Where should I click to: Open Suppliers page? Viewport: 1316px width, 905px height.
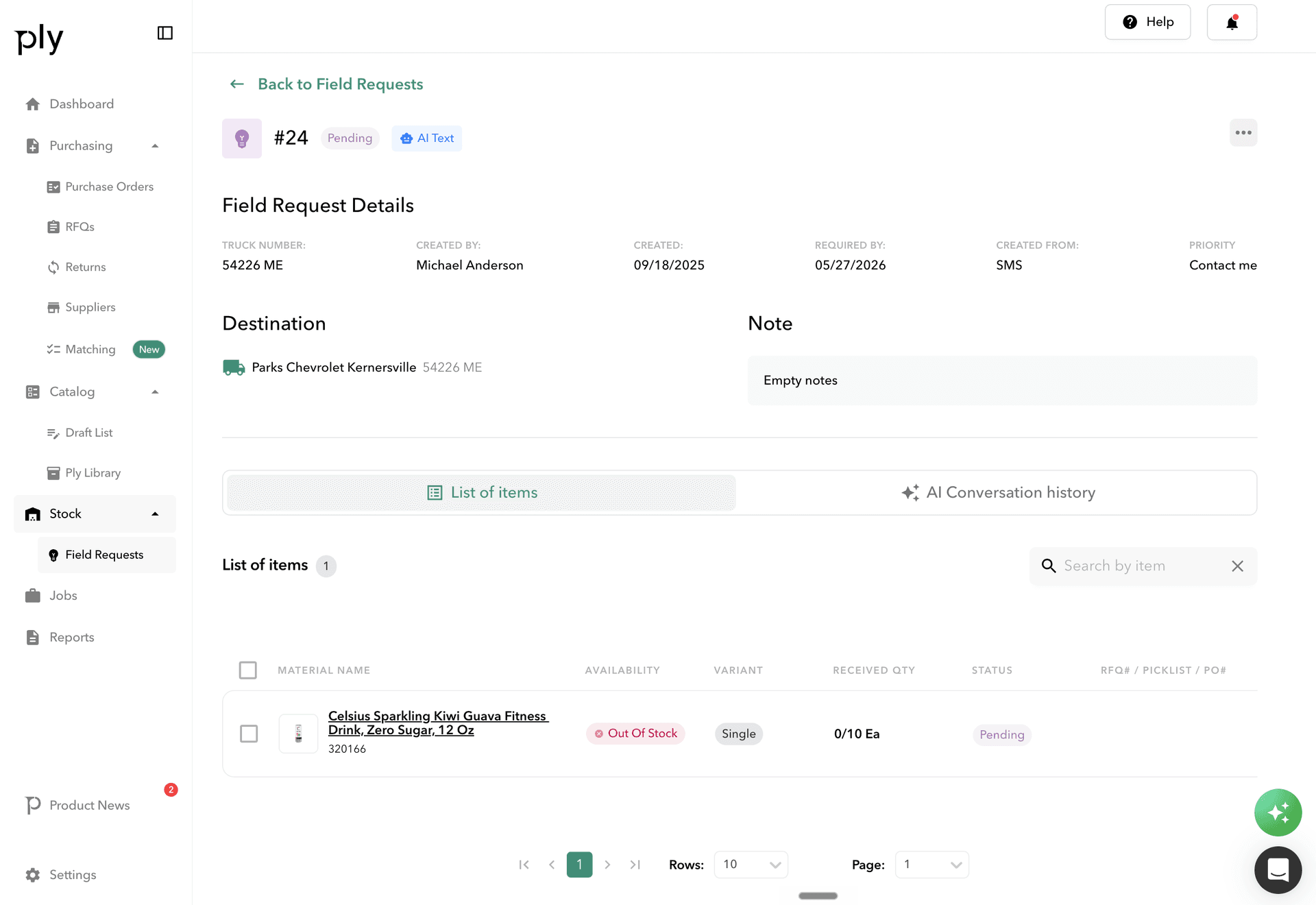[x=81, y=308]
